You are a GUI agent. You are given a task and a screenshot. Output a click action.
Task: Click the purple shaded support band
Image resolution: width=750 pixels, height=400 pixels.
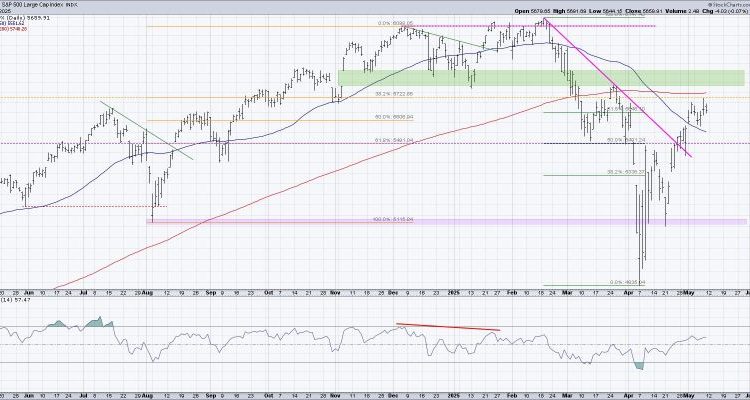[x=445, y=222]
